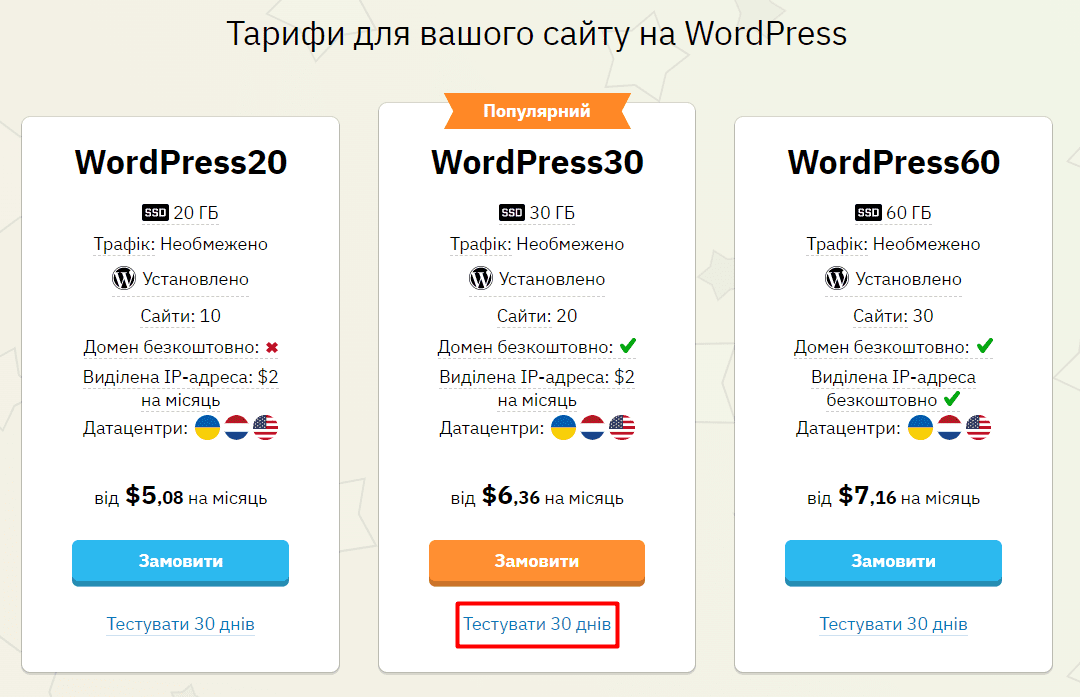Click the WordPress logo icon in WordPress20 card
The width and height of the screenshot is (1080, 697).
coord(124,278)
